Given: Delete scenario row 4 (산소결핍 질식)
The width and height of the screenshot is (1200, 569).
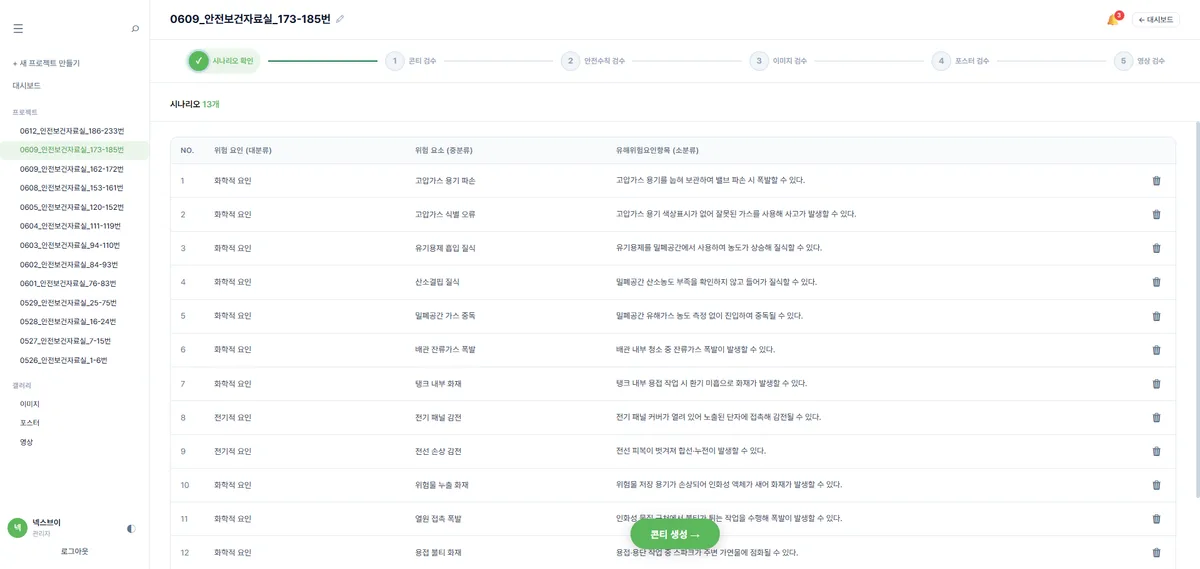Looking at the screenshot, I should click(1156, 282).
